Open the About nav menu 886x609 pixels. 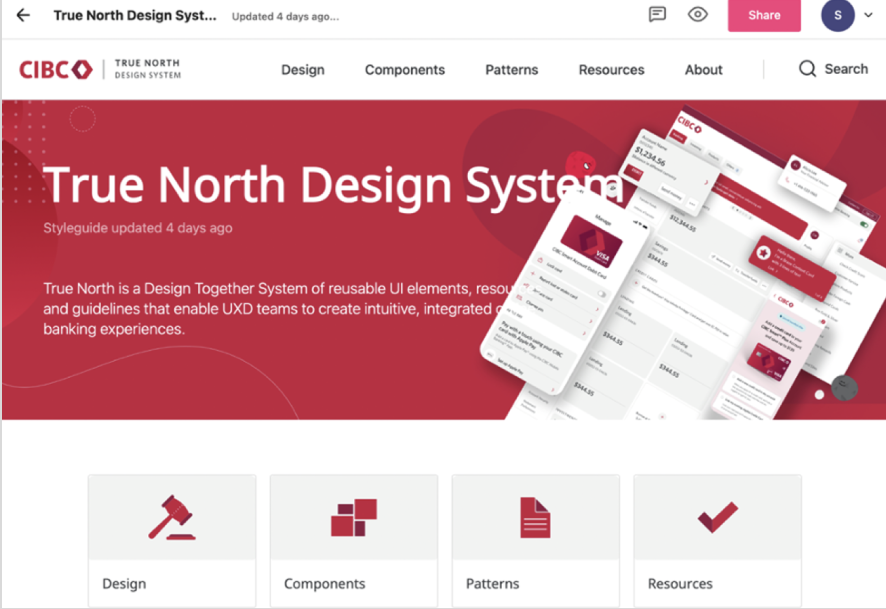703,69
